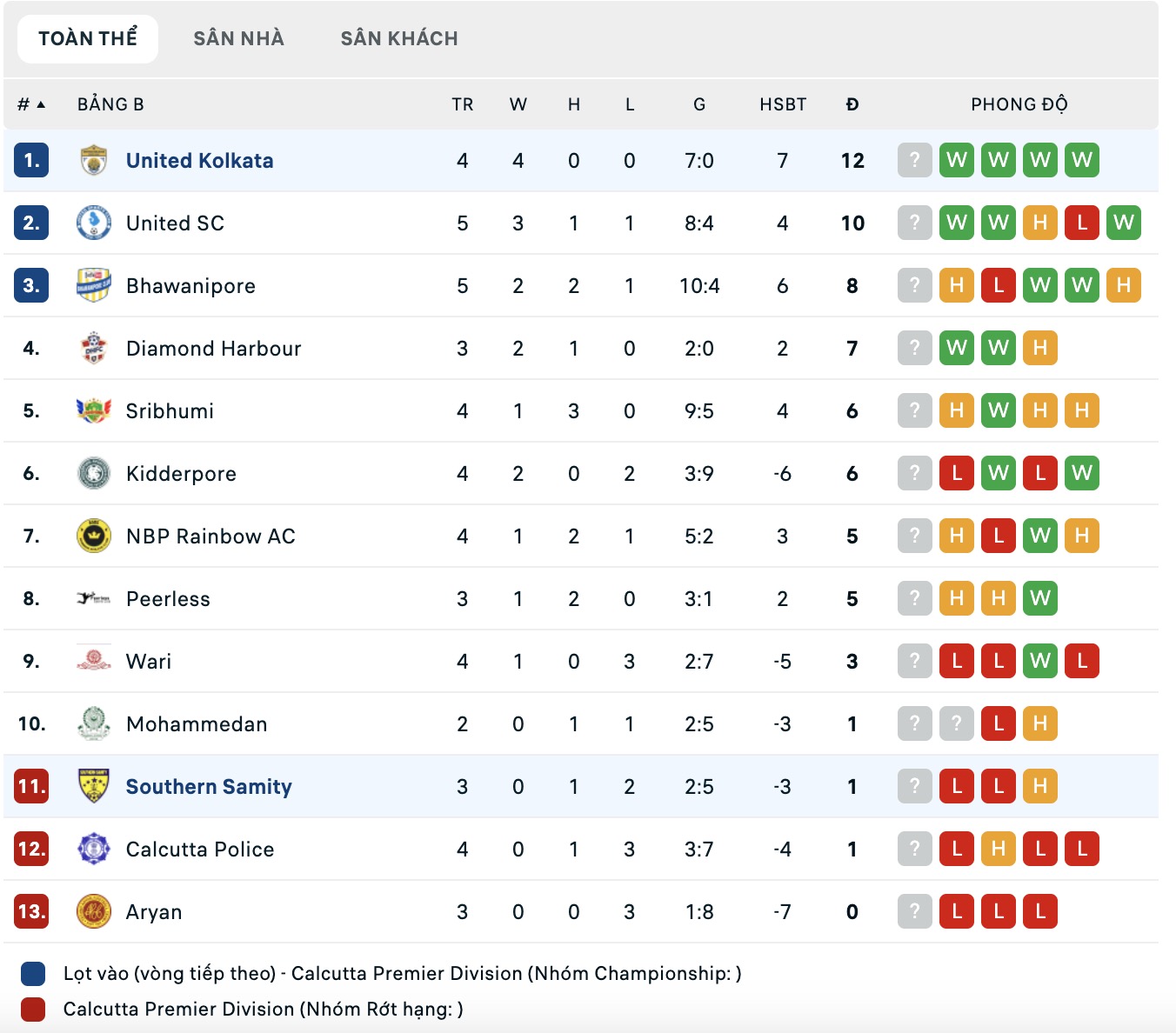Switch to the SÂN NHÀ tab

[x=237, y=38]
